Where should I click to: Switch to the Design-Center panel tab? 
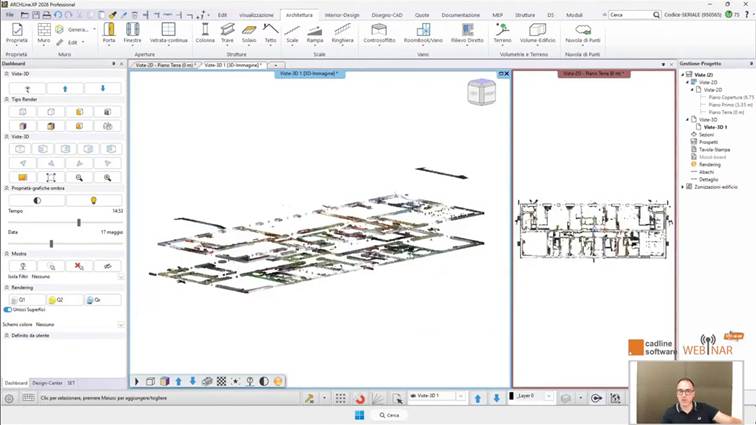(x=47, y=383)
